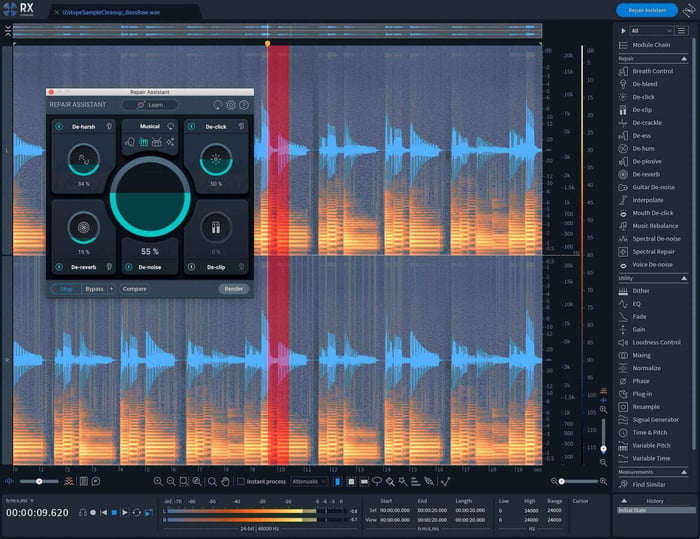This screenshot has width=700, height=539.
Task: Open the Guitar De-noise module
Action: (x=647, y=188)
